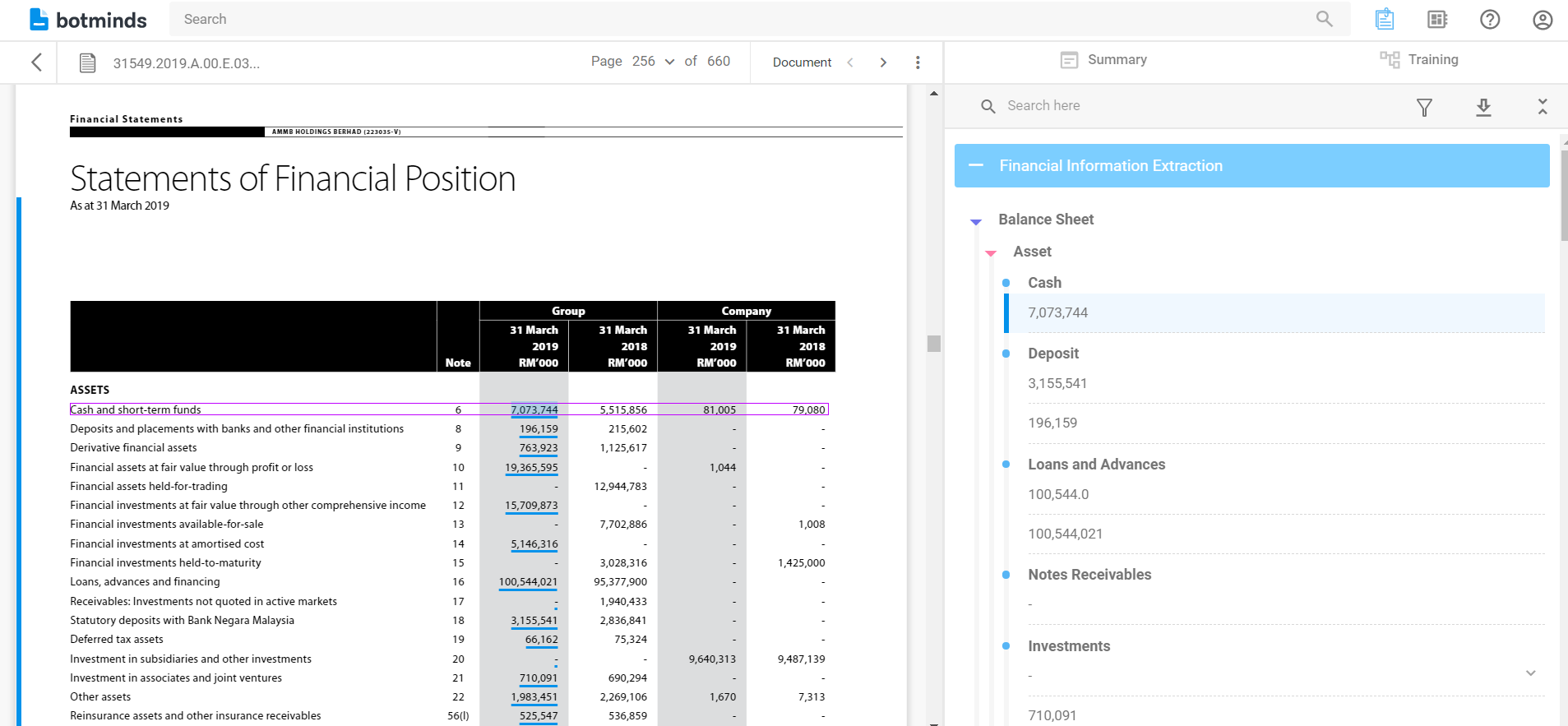Open the clipboard tasks icon
Screen dimensions: 1568x726
(x=1385, y=19)
